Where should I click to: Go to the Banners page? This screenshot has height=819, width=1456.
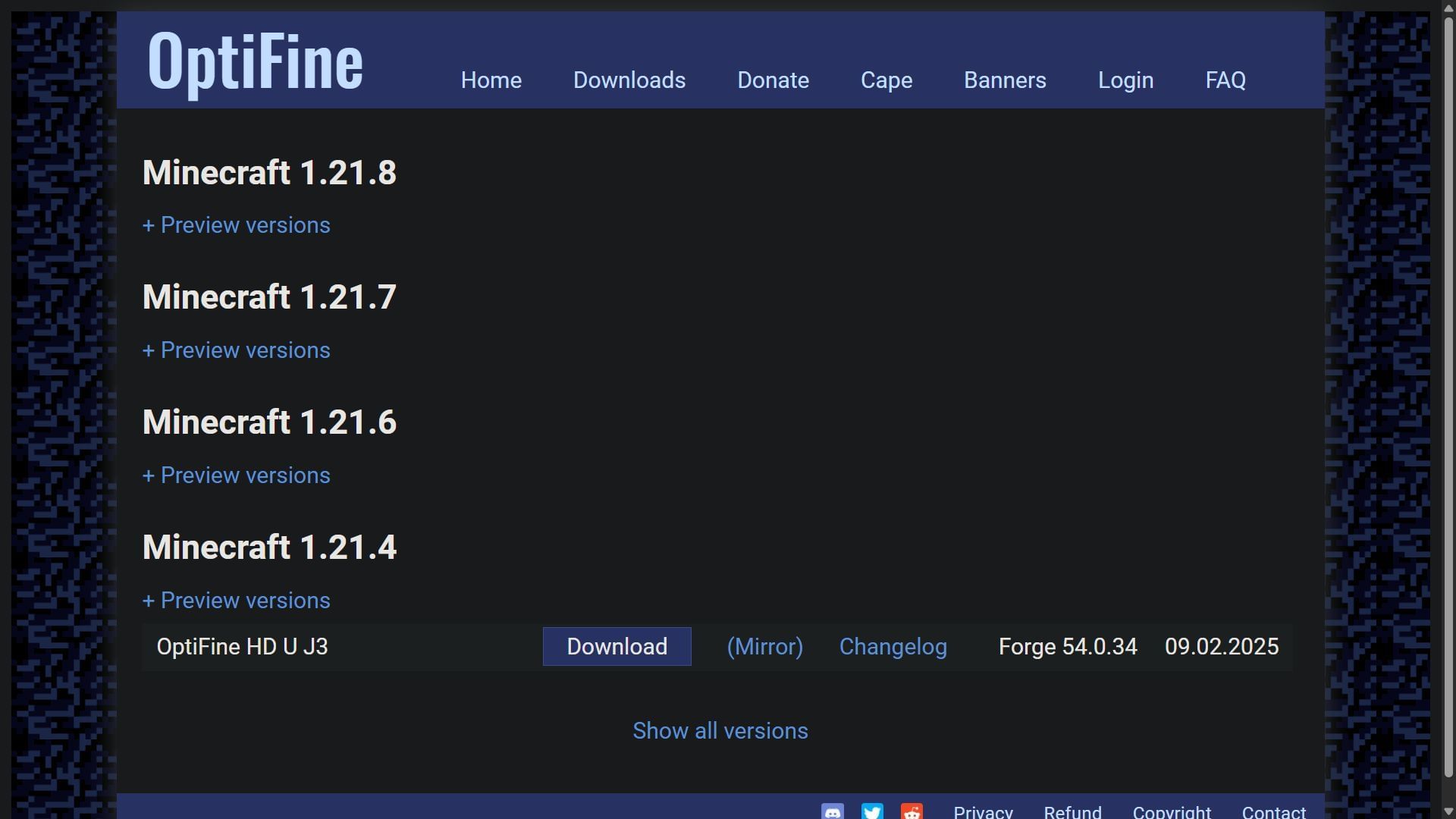tap(1005, 80)
